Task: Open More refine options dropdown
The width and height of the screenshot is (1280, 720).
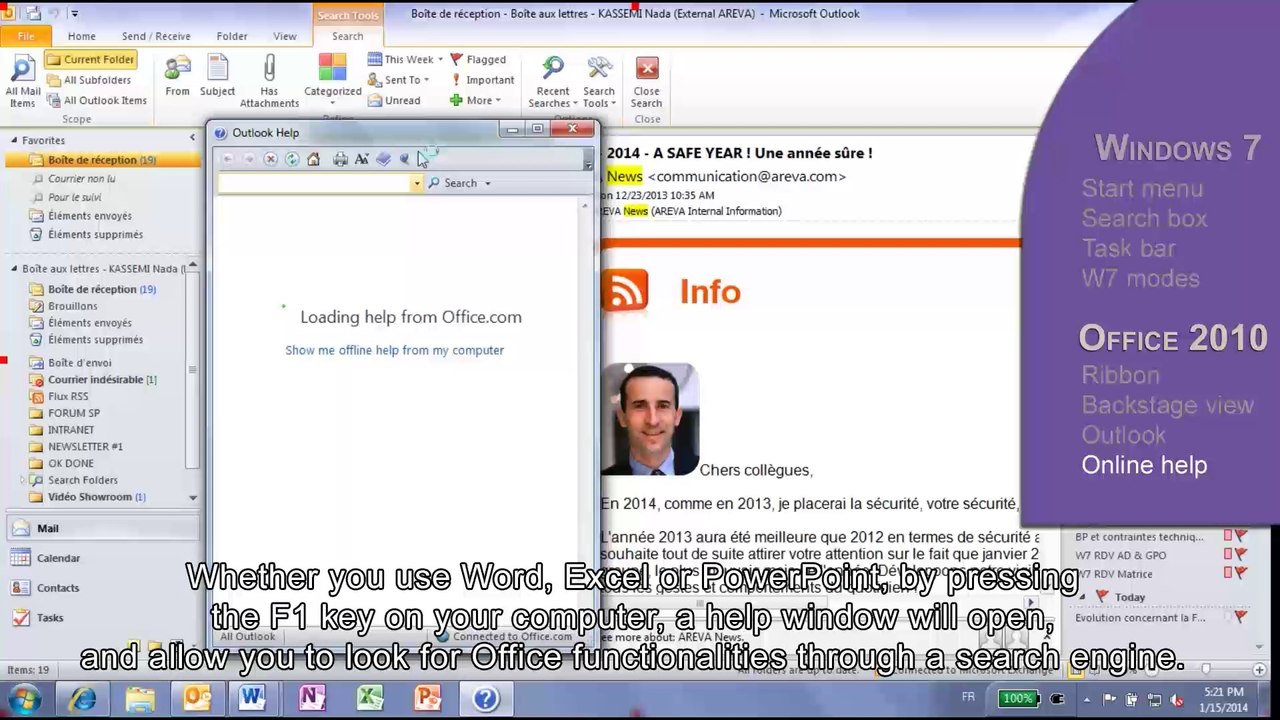Action: (475, 100)
